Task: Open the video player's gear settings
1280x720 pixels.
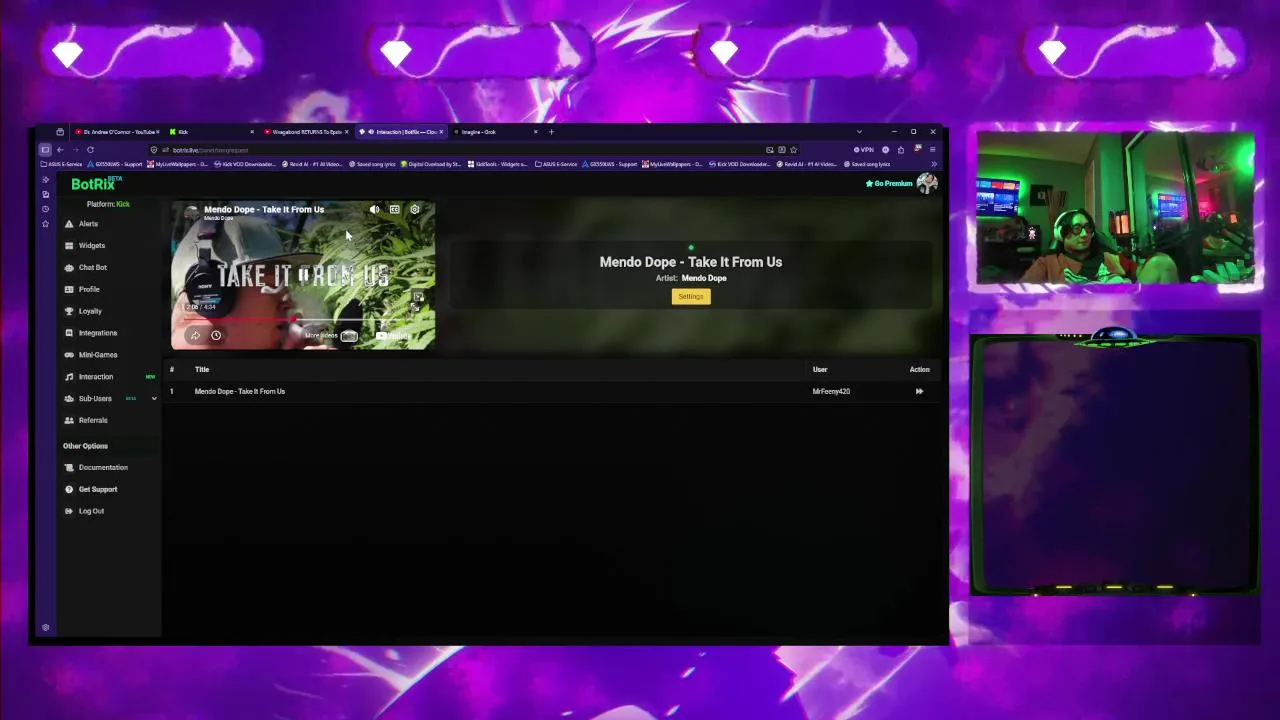Action: (415, 209)
